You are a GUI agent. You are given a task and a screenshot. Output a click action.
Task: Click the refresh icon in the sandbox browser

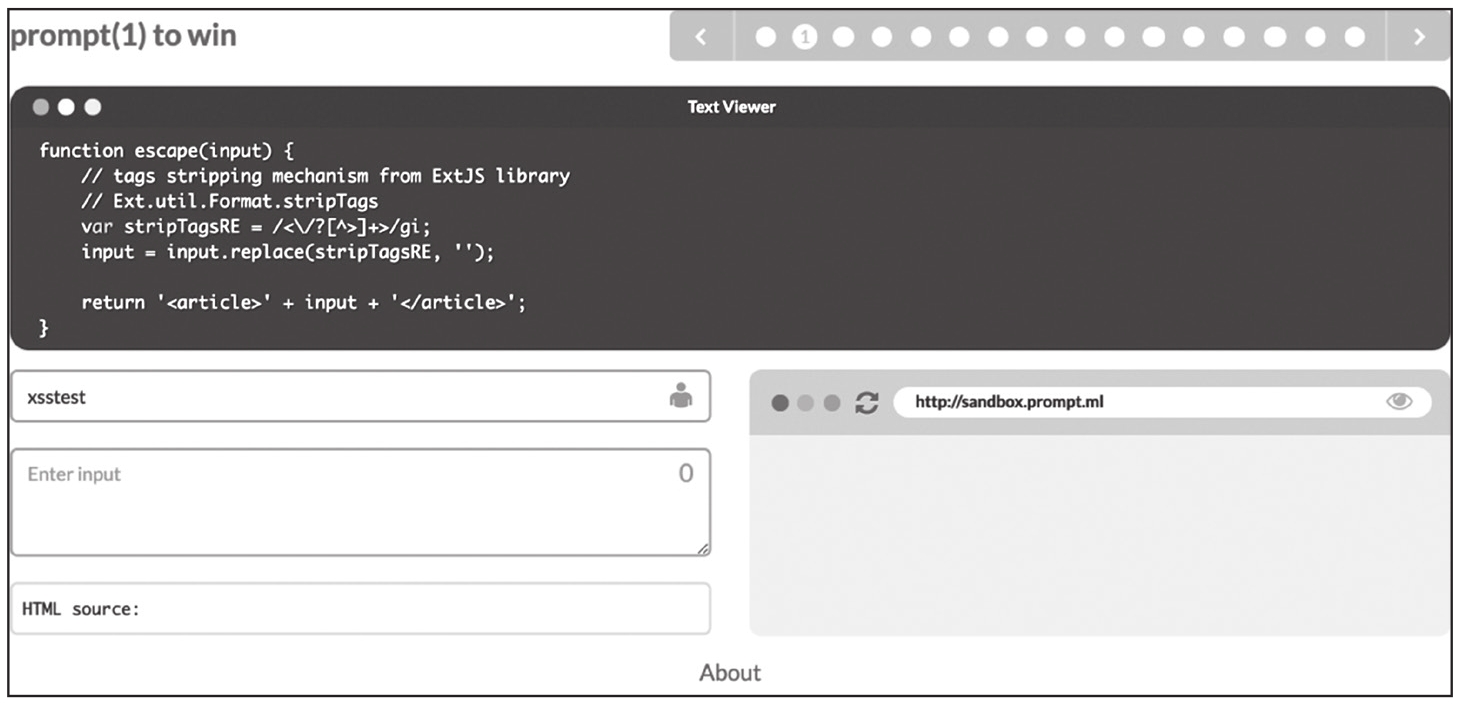click(x=867, y=403)
